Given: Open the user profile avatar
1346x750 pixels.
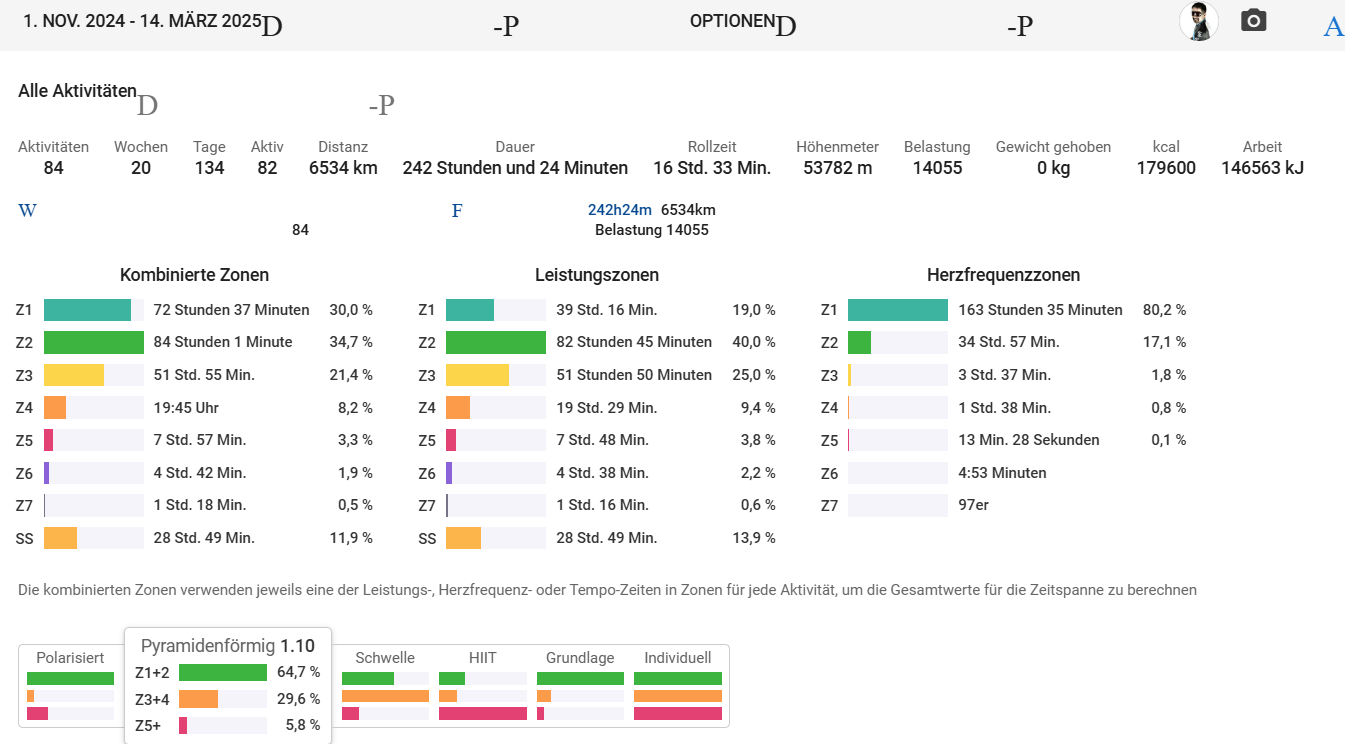Looking at the screenshot, I should click(1198, 21).
